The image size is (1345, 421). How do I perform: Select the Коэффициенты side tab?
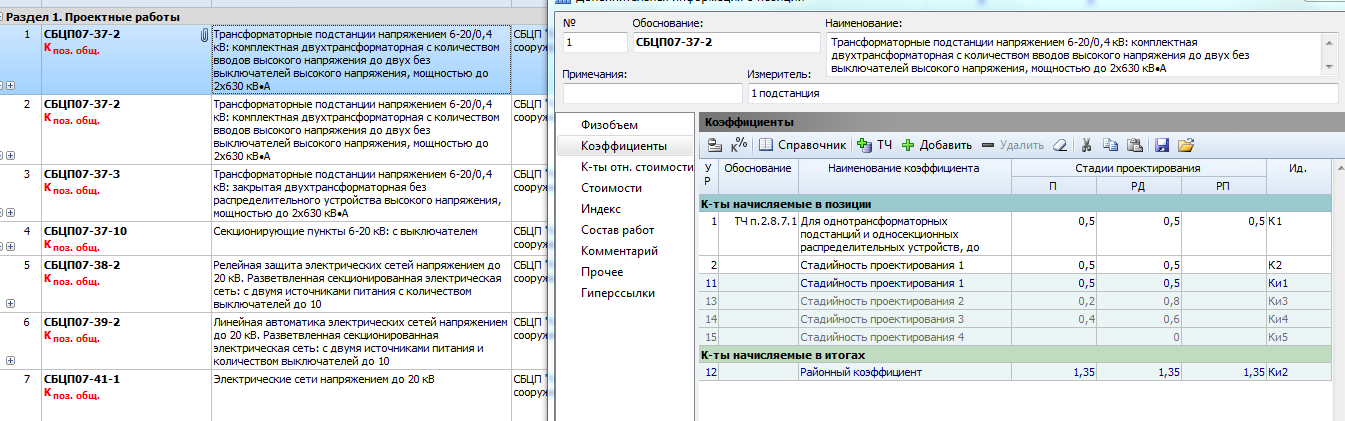(624, 146)
